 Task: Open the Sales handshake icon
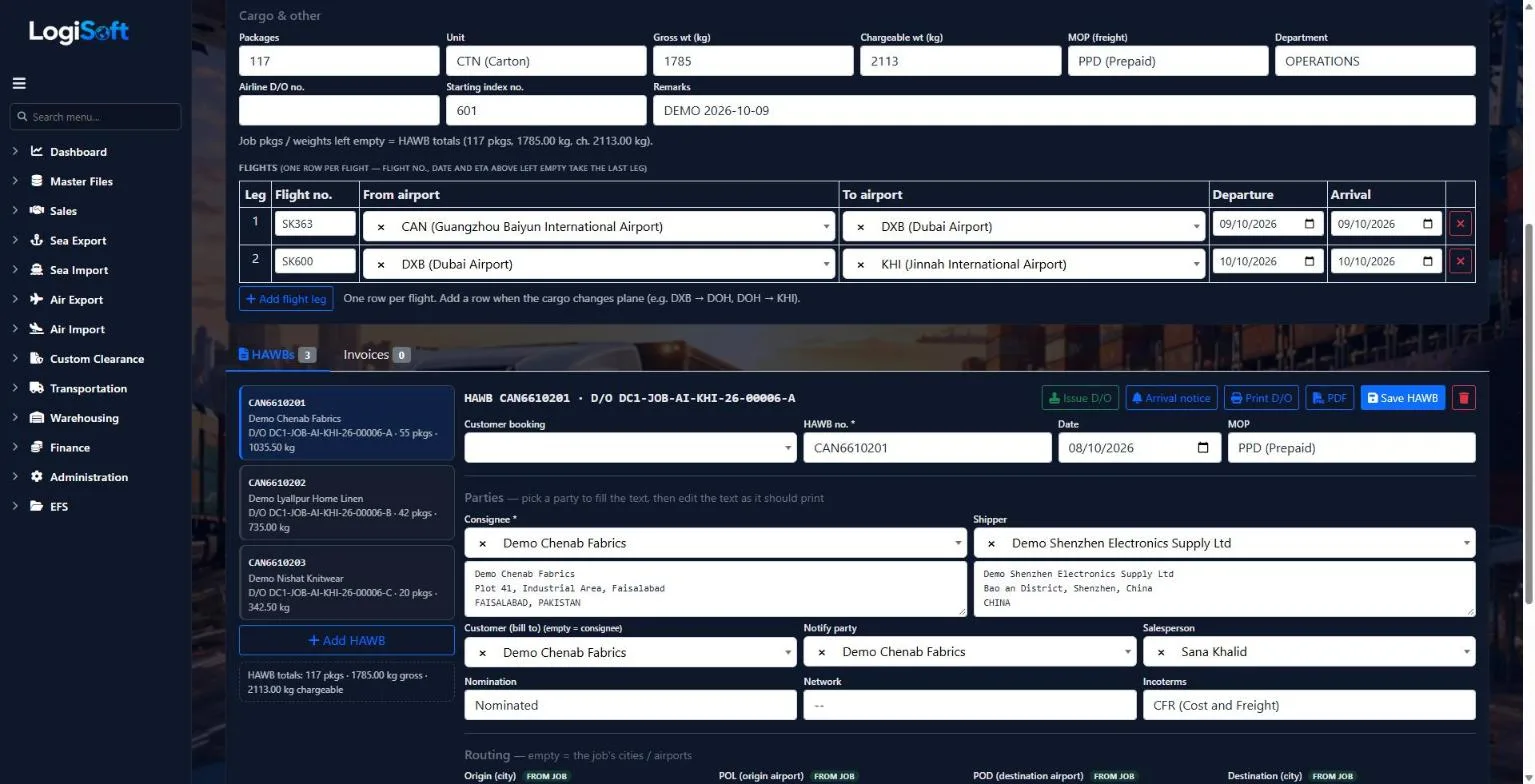[37, 211]
